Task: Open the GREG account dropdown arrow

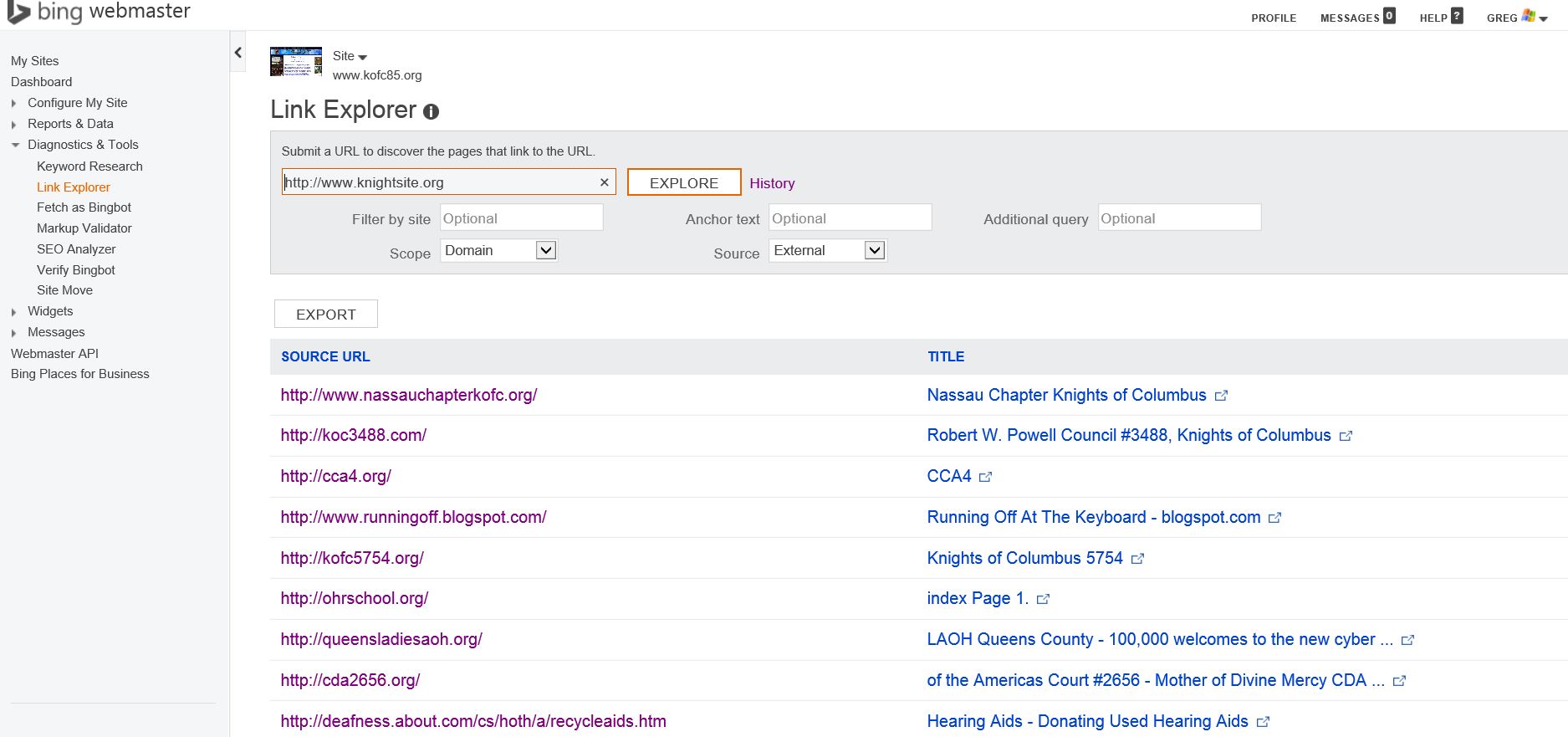Action: tap(1543, 18)
